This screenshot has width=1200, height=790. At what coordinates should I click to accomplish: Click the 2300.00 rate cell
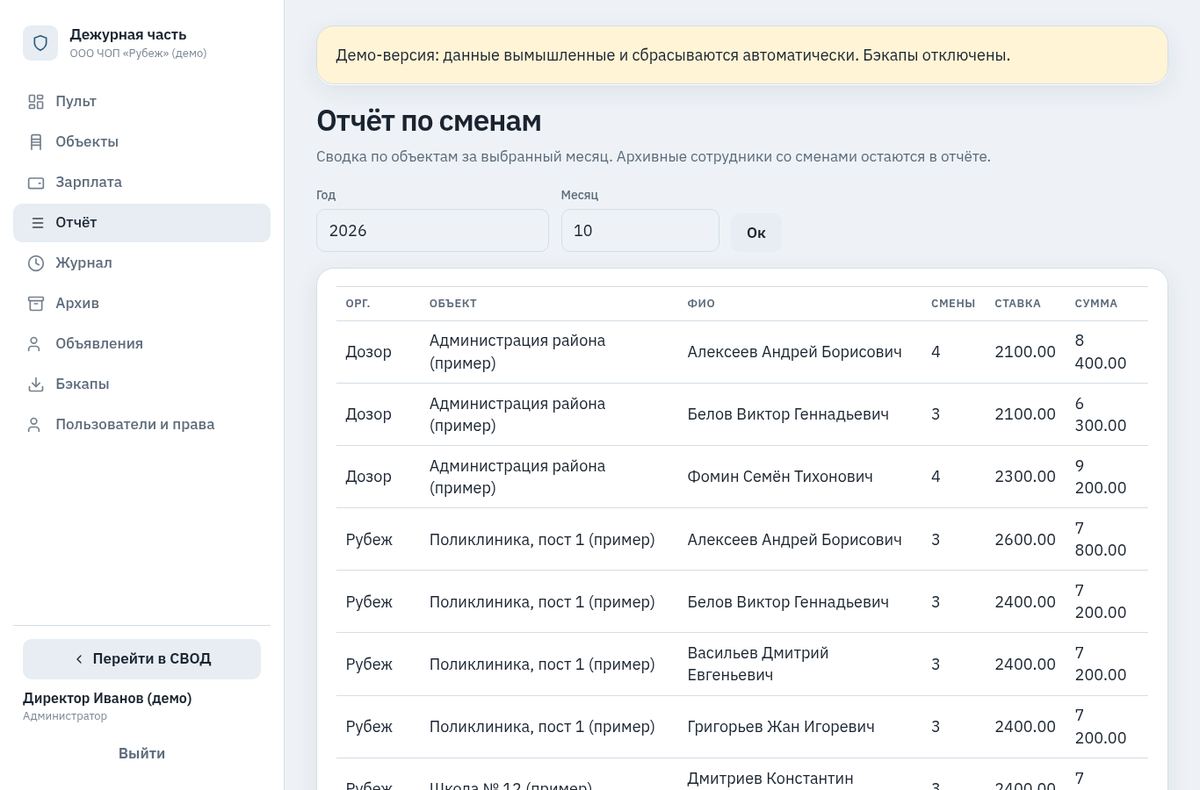pyautogui.click(x=1025, y=477)
